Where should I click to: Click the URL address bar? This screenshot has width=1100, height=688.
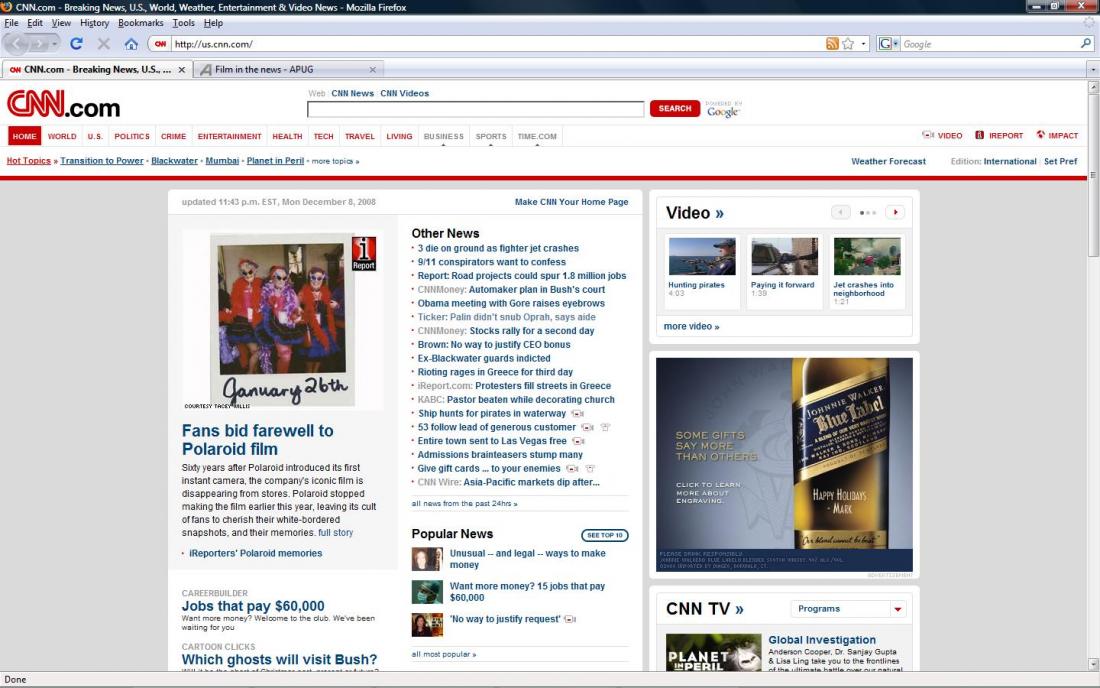pyautogui.click(x=497, y=43)
